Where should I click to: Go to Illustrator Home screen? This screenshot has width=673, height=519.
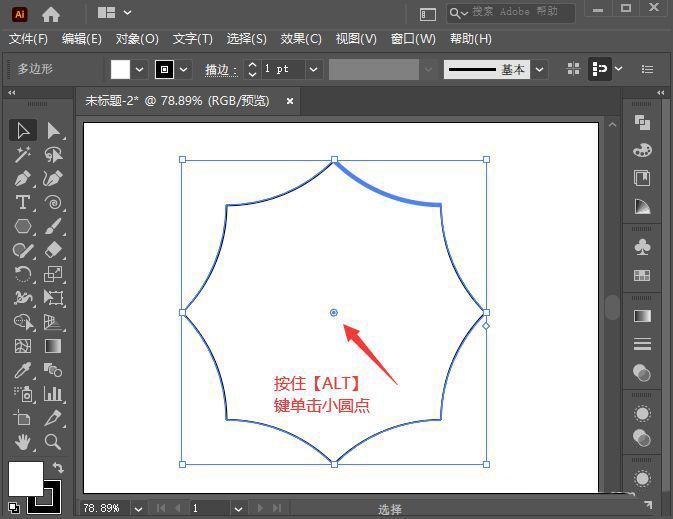coord(51,15)
